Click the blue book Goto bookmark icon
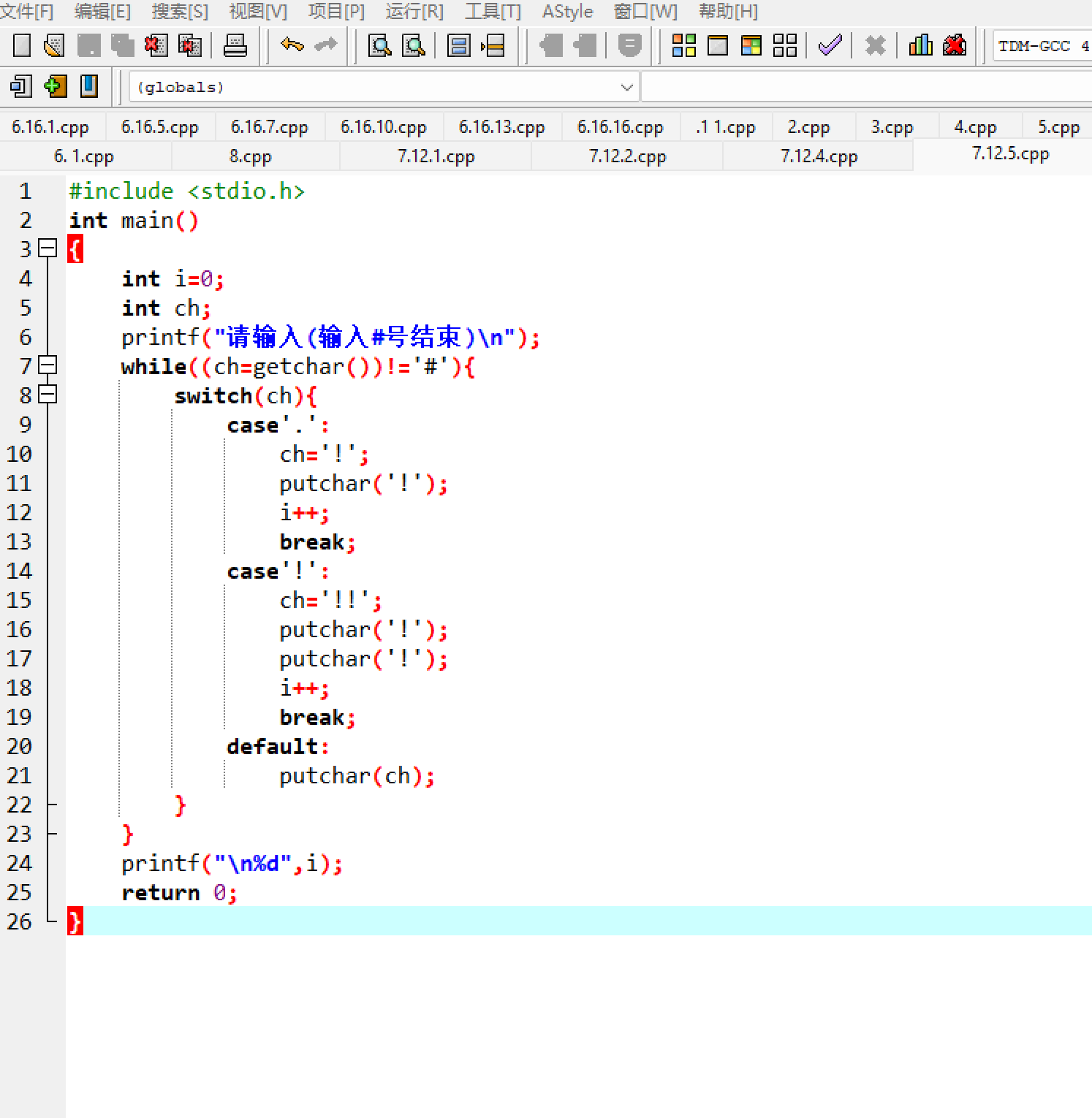Viewport: 1092px width, 1118px height. point(89,86)
